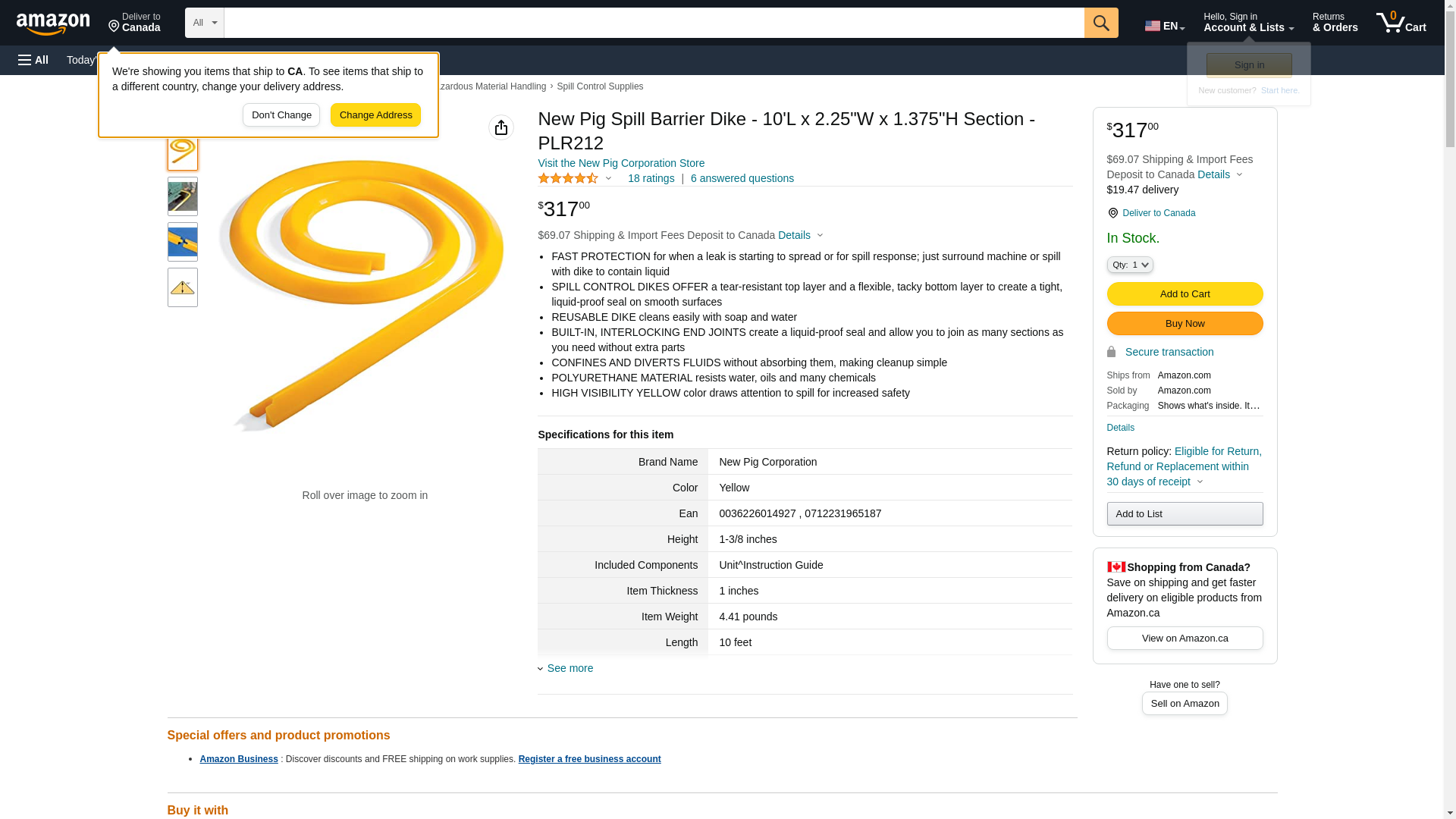Click the share icon above the product image
The height and width of the screenshot is (819, 1456).
(x=501, y=127)
